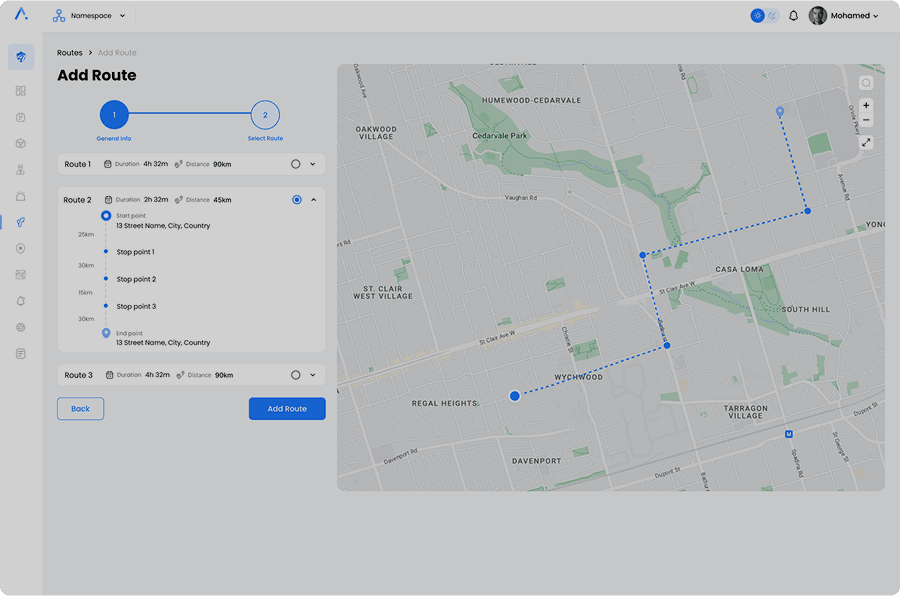Open Mohamed user account menu
900x596 pixels.
point(844,16)
